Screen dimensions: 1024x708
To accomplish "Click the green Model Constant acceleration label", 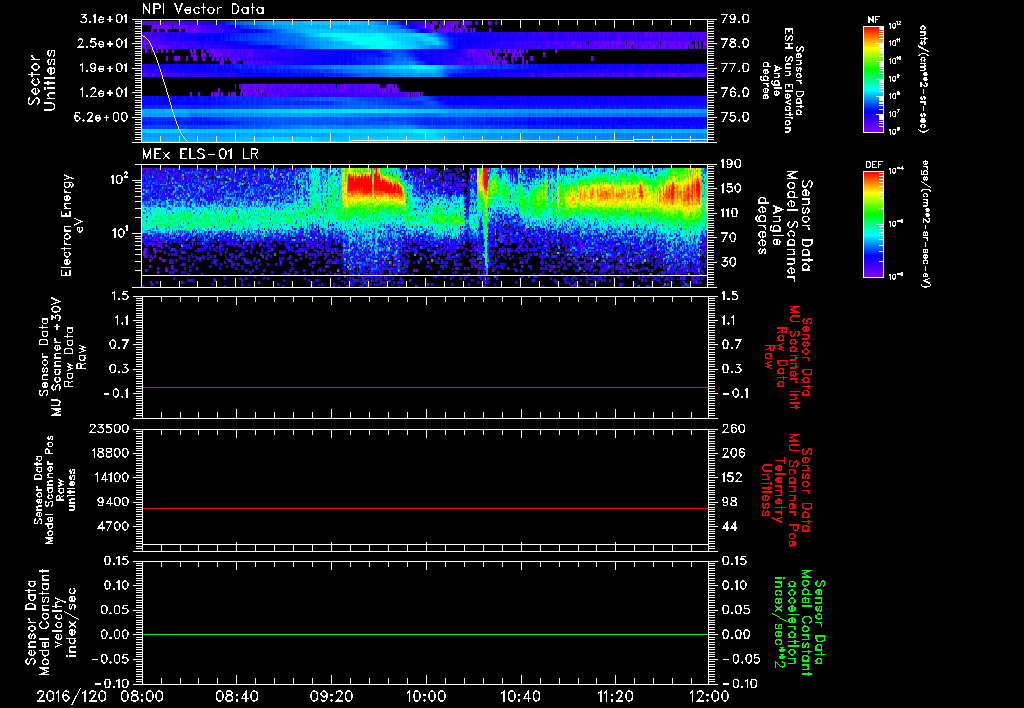I will tap(798, 622).
